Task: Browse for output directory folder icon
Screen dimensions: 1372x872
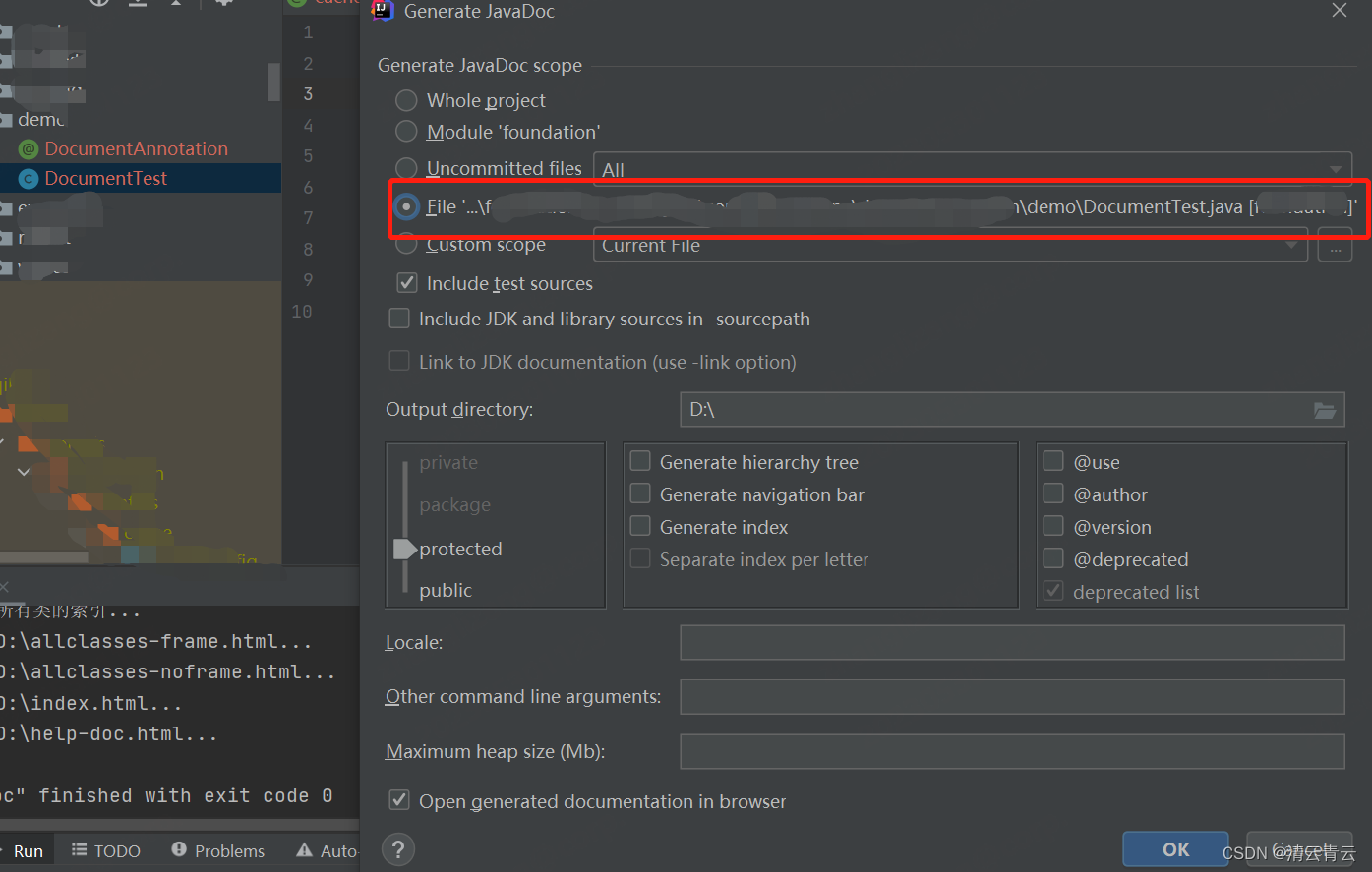Action: (x=1325, y=410)
